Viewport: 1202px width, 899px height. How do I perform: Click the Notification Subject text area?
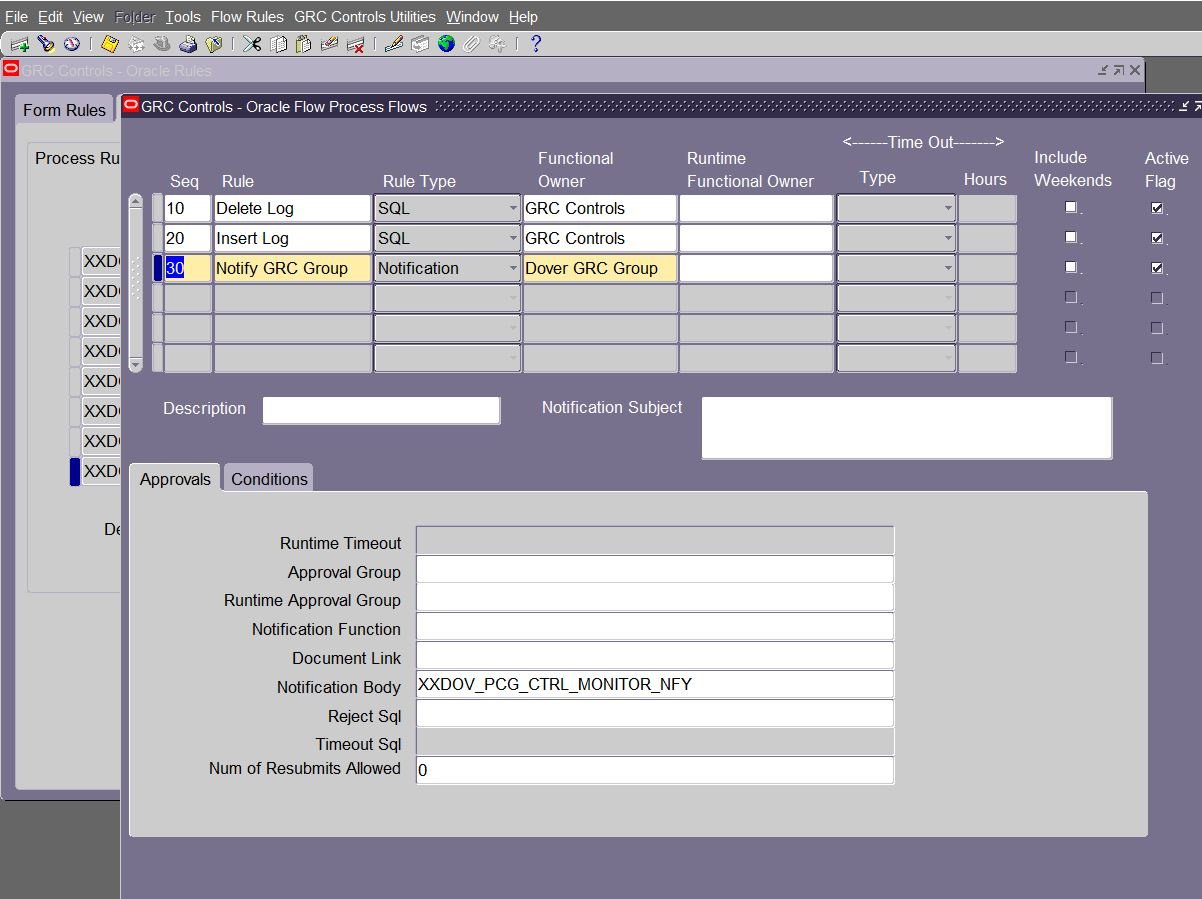coord(907,428)
